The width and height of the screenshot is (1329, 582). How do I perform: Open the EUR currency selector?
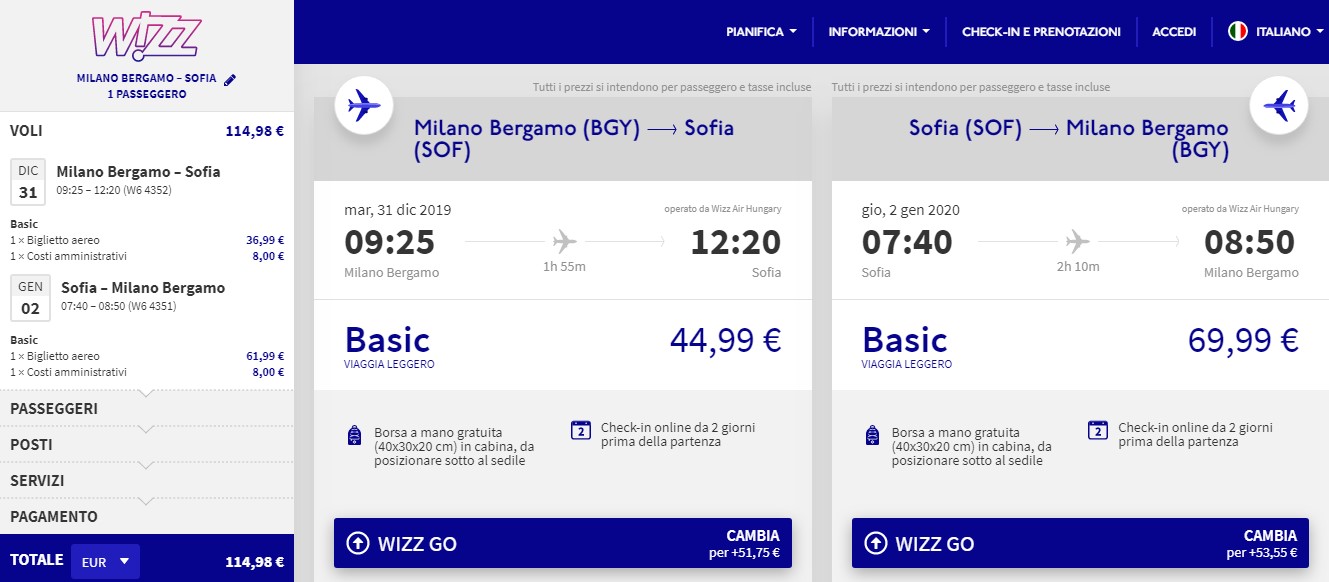click(x=105, y=562)
